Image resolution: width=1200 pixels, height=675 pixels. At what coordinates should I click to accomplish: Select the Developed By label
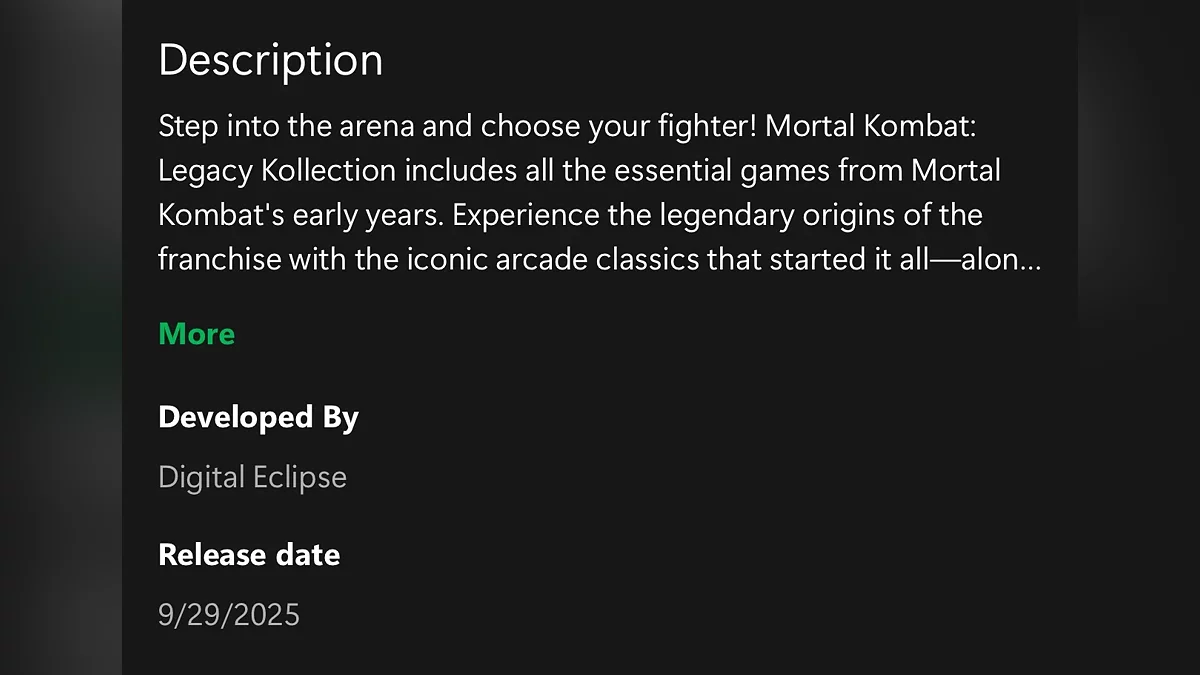258,417
